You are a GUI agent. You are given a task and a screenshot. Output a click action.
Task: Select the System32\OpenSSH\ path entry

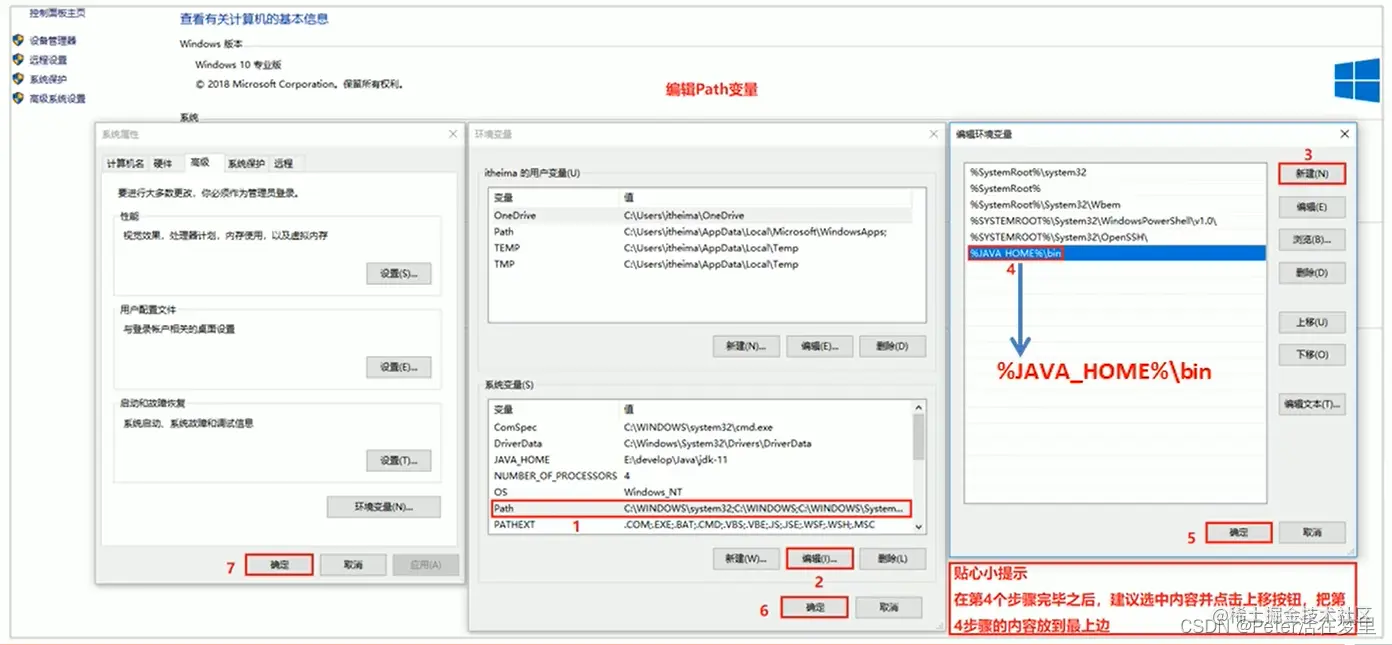point(1115,237)
